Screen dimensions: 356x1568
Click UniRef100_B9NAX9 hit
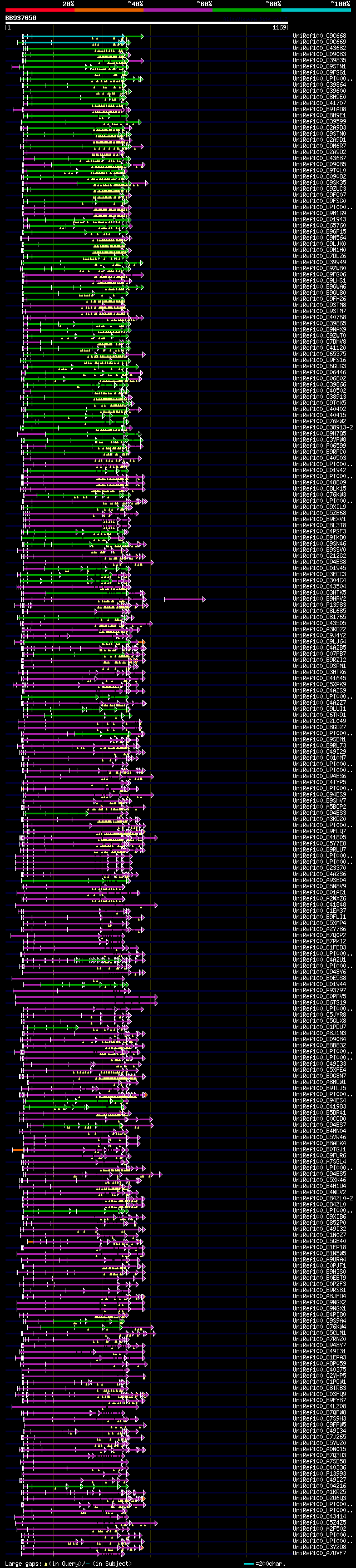(319, 329)
